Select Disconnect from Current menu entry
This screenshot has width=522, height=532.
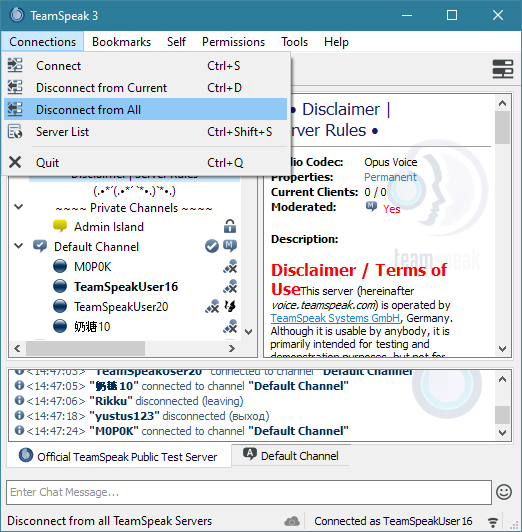[x=146, y=88]
